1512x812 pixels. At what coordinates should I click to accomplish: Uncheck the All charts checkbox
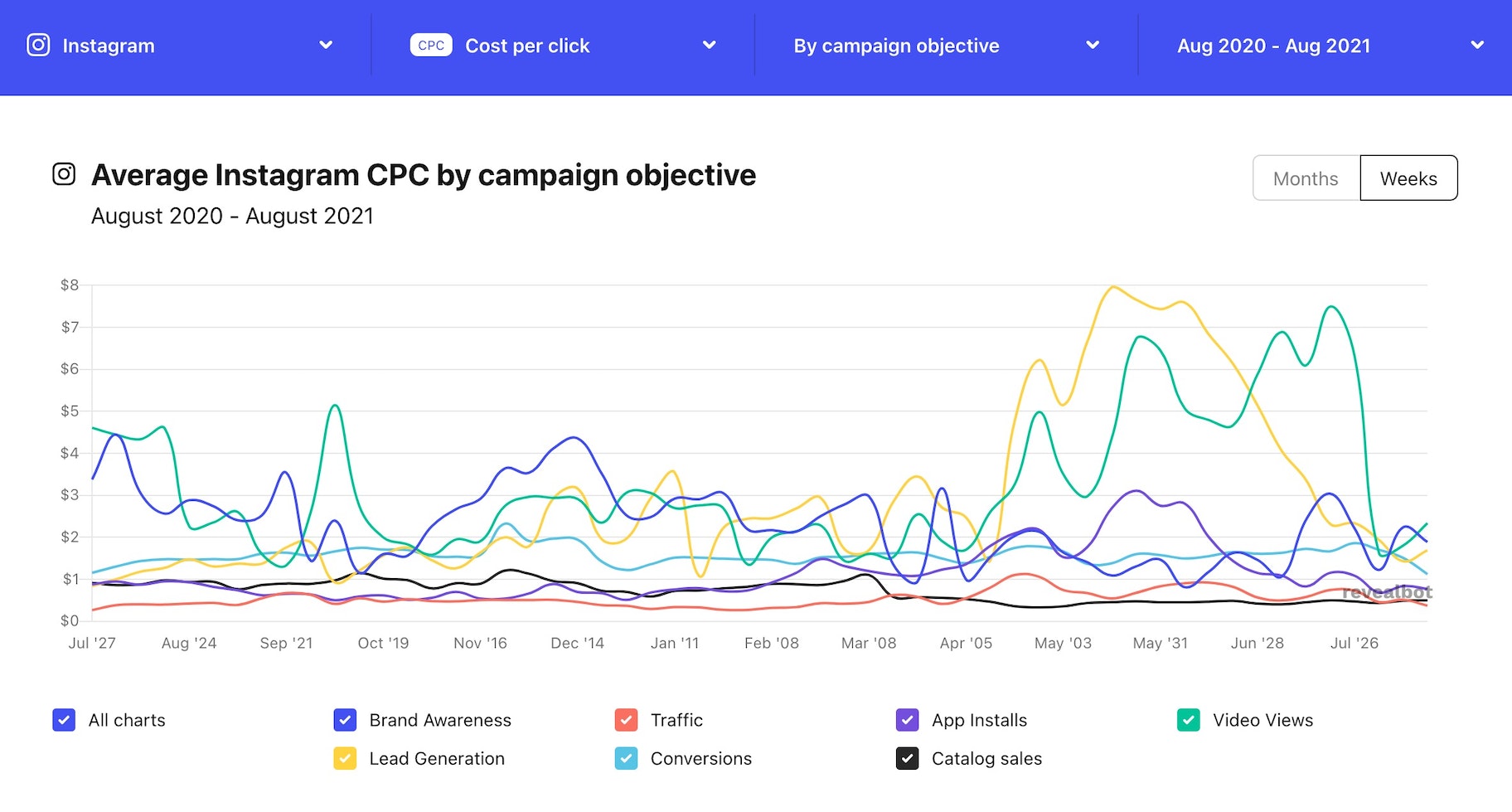64,720
